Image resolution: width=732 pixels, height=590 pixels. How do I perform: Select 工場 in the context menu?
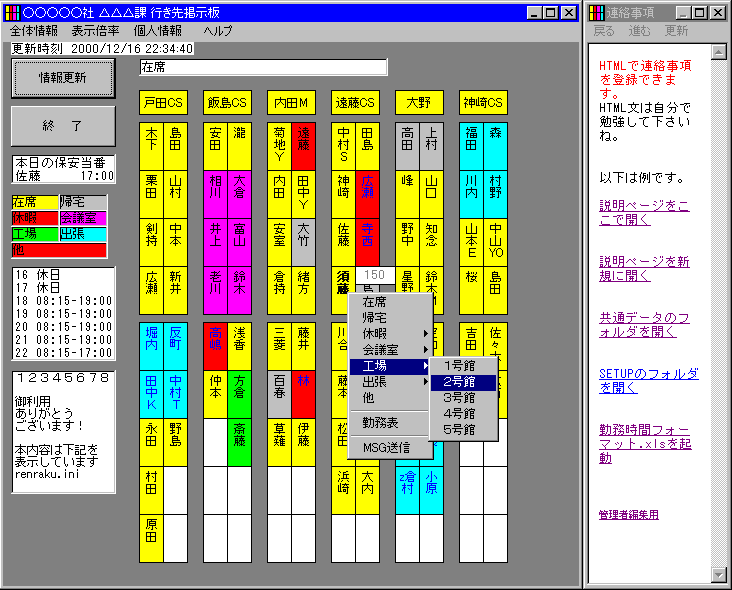(389, 366)
